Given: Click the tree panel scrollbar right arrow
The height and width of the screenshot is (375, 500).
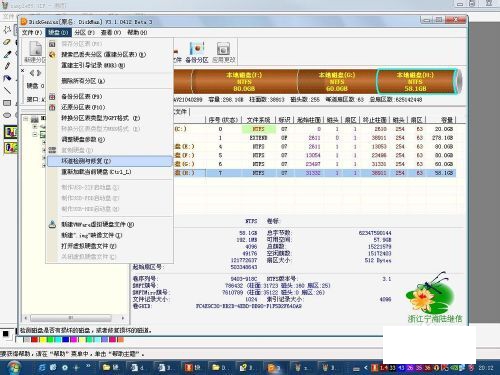Looking at the screenshot, I should 123,318.
